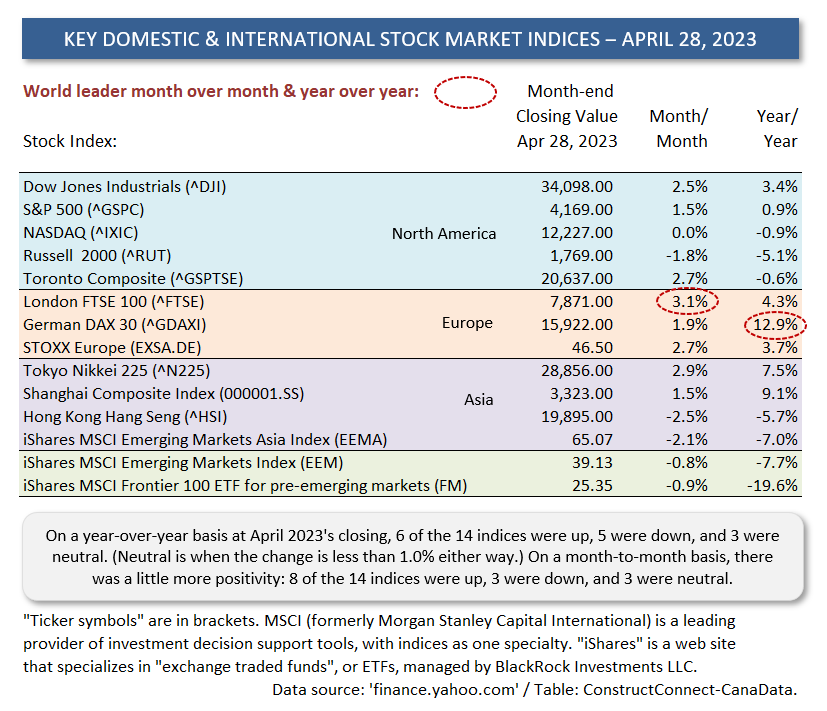Select 'Tokyo Nikkei 225 (^N225)' label
The image size is (827, 711).
pyautogui.click(x=117, y=371)
